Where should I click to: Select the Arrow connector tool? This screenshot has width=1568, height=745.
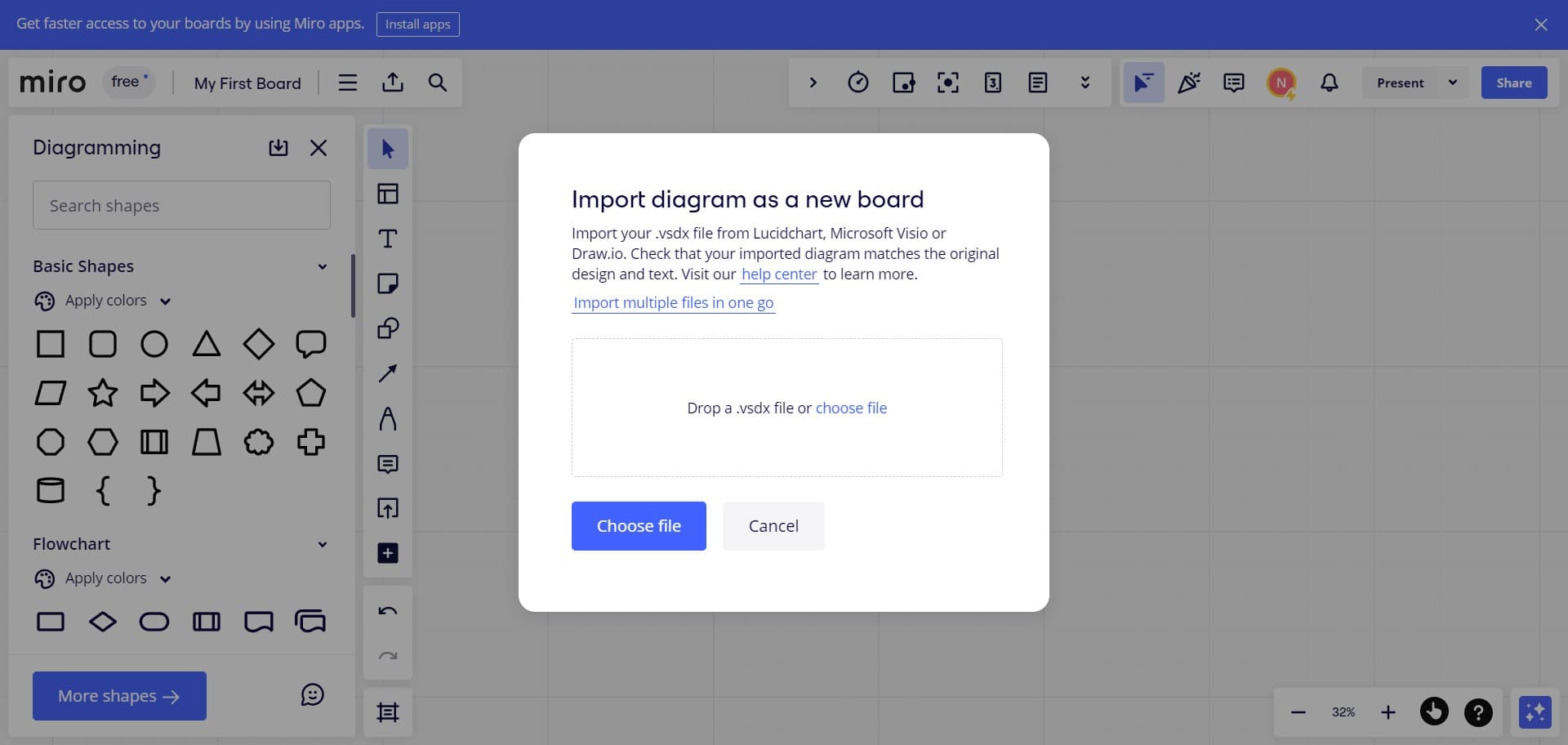tap(388, 373)
